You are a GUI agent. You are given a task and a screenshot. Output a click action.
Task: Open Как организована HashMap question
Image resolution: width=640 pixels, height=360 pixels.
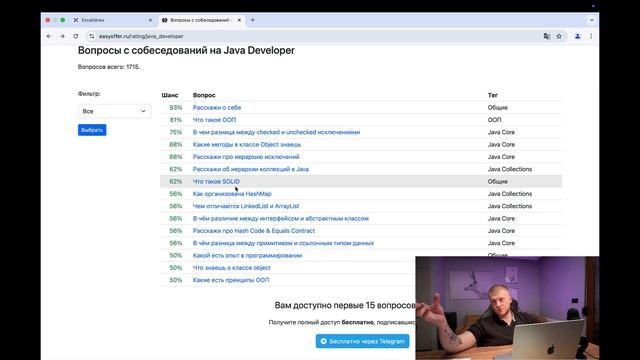click(x=232, y=194)
